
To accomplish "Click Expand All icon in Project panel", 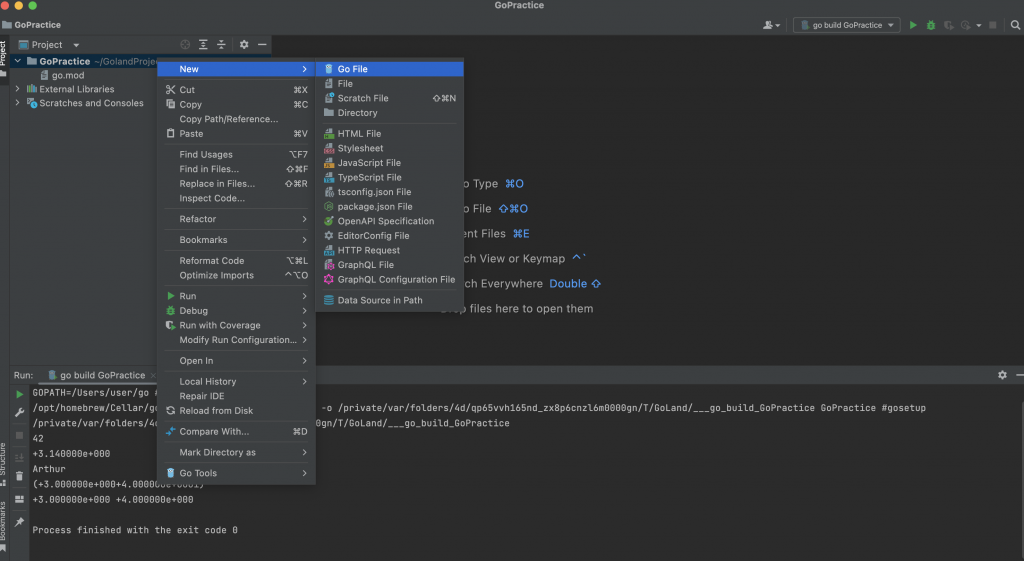I will pos(203,44).
